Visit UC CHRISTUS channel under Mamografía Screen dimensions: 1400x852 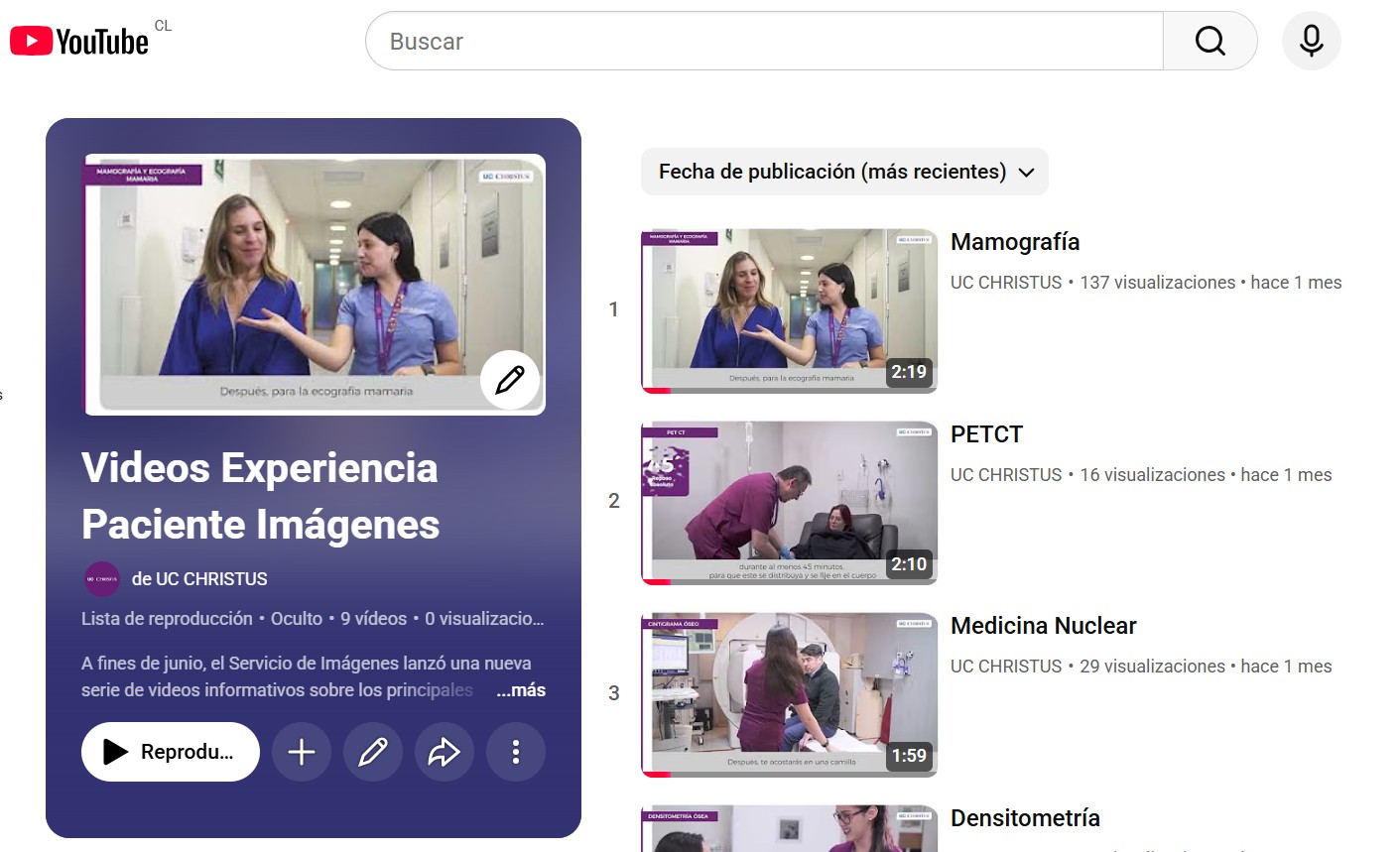[1006, 283]
